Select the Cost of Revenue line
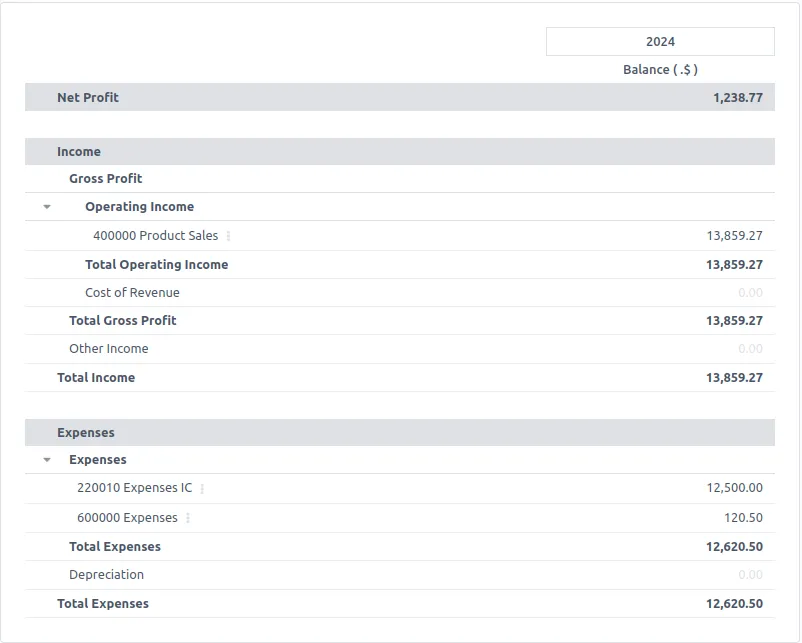 coord(132,292)
